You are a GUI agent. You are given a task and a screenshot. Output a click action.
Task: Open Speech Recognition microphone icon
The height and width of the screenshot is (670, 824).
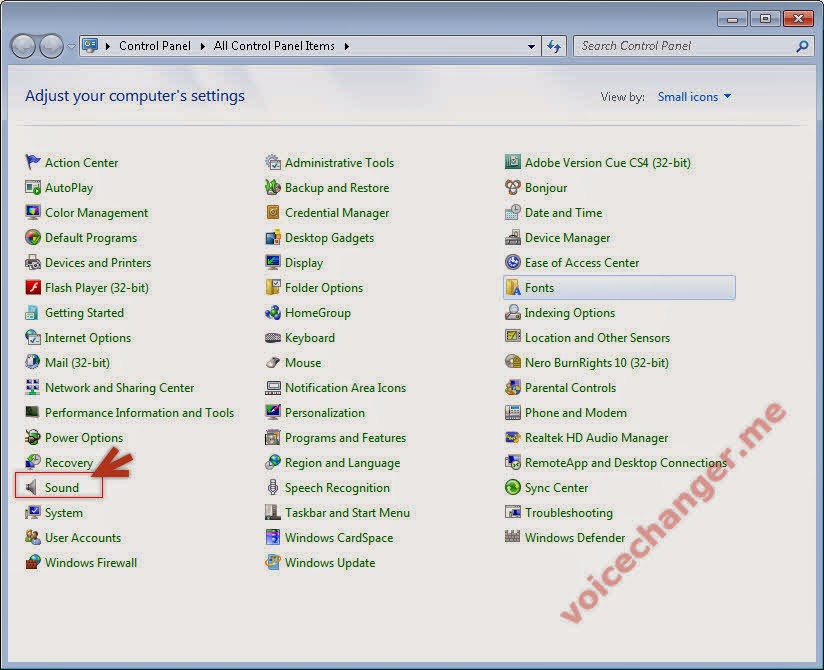(273, 487)
